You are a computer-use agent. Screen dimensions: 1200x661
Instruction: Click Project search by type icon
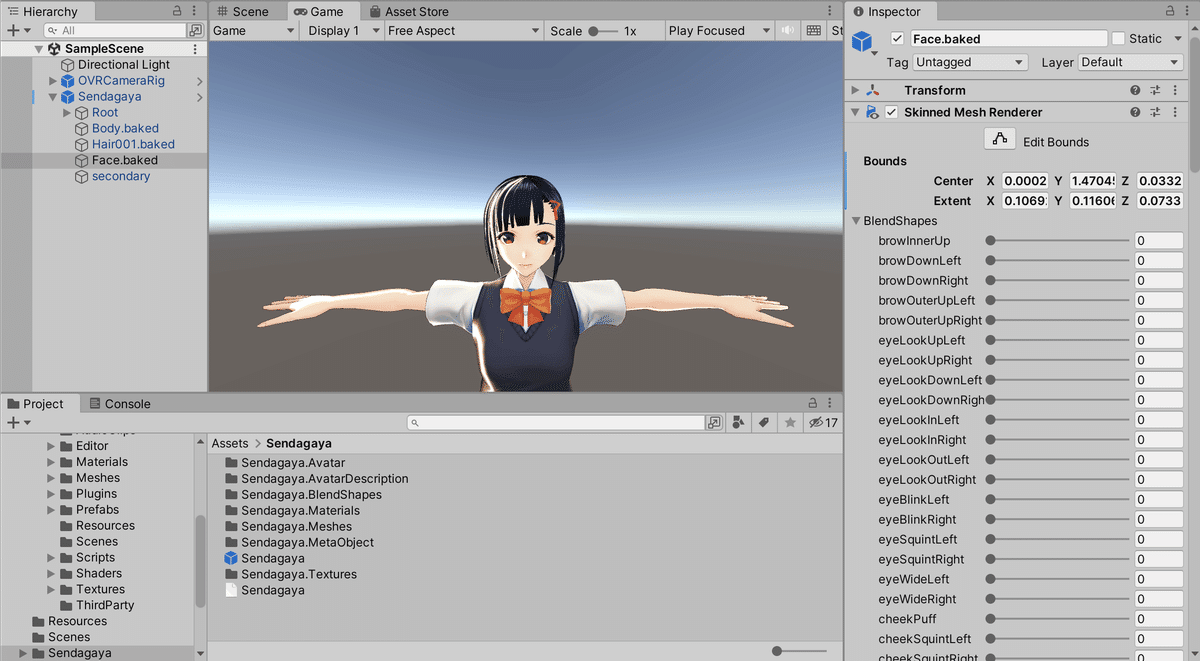click(738, 423)
